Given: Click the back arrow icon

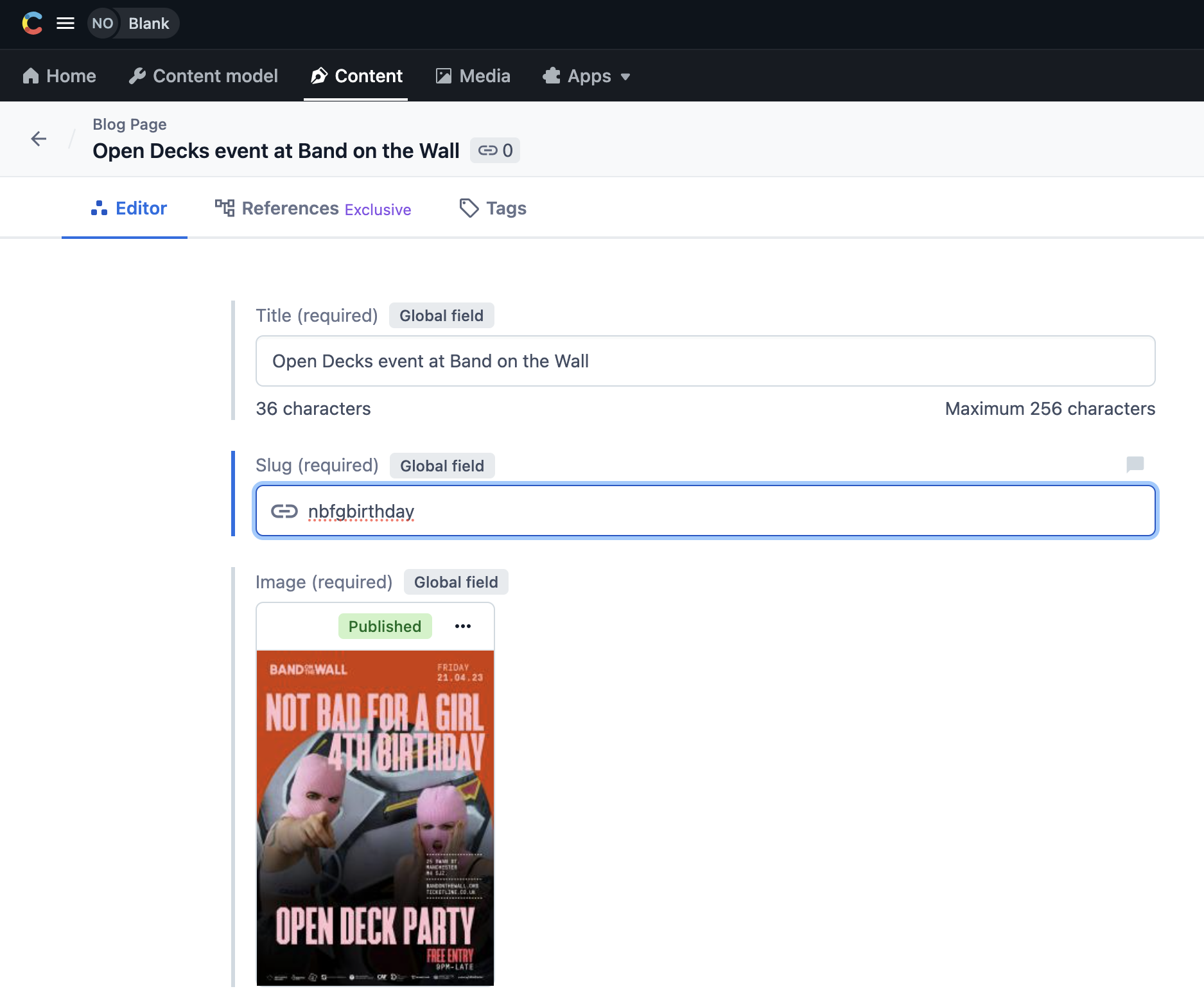Looking at the screenshot, I should tap(39, 139).
